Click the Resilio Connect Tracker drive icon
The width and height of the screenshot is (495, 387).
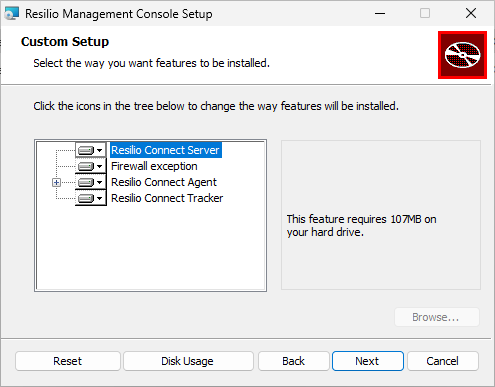point(86,198)
